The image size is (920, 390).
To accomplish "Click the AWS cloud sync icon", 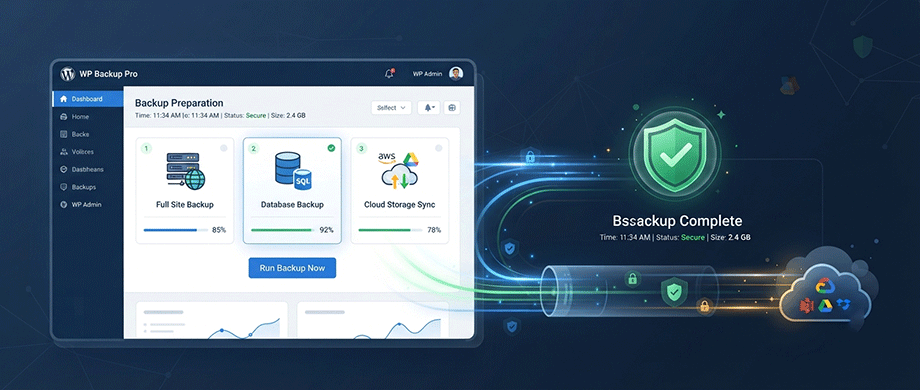I will tap(399, 170).
